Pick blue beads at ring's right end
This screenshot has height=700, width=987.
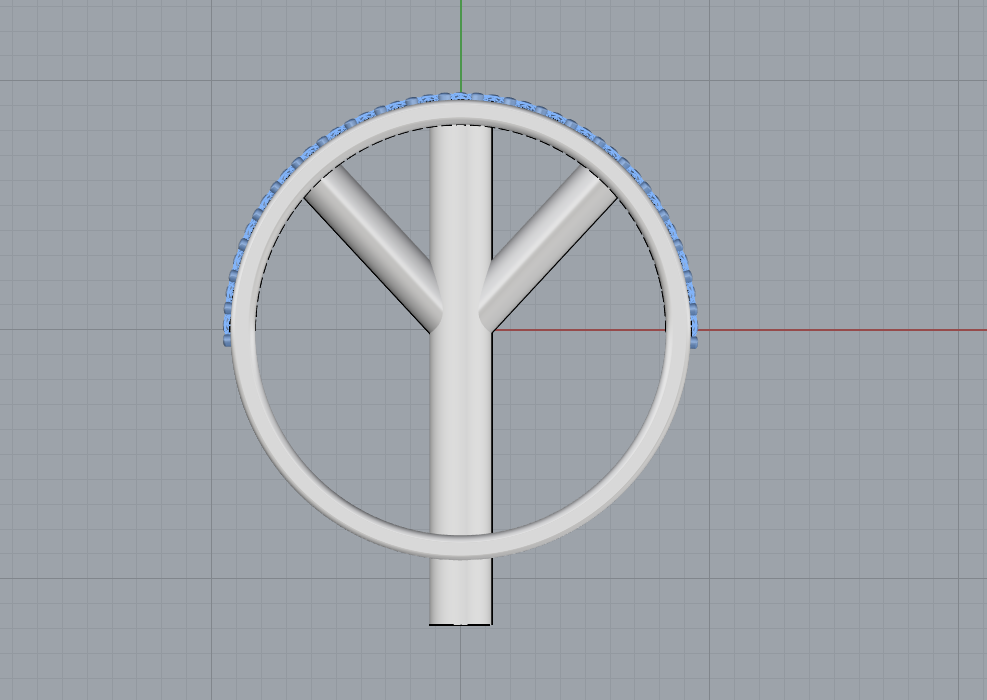(x=694, y=324)
